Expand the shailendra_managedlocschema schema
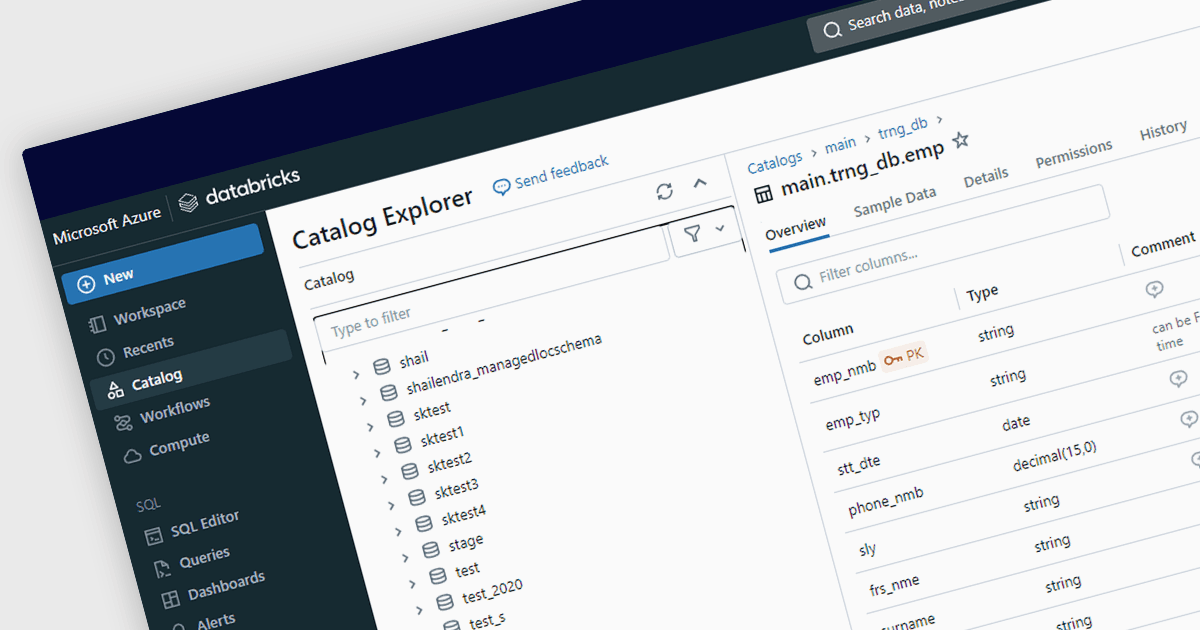The width and height of the screenshot is (1200, 630). (363, 400)
